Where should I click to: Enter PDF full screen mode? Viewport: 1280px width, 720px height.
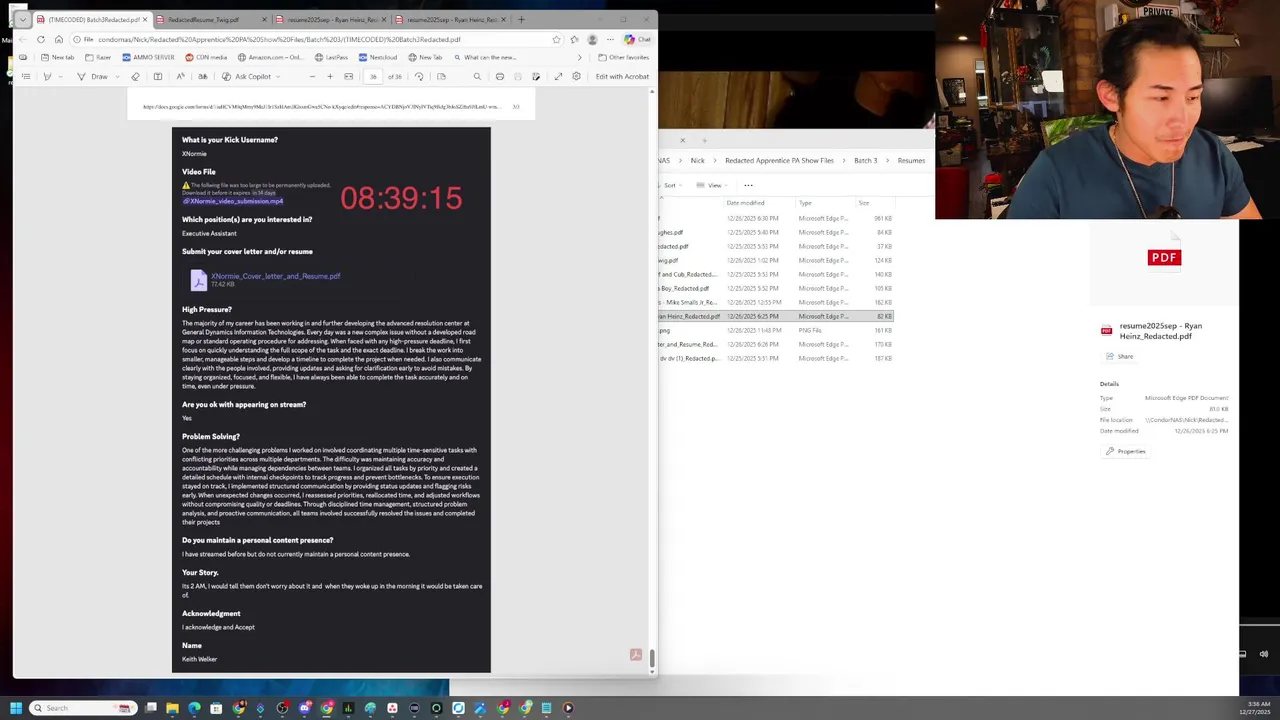click(558, 76)
